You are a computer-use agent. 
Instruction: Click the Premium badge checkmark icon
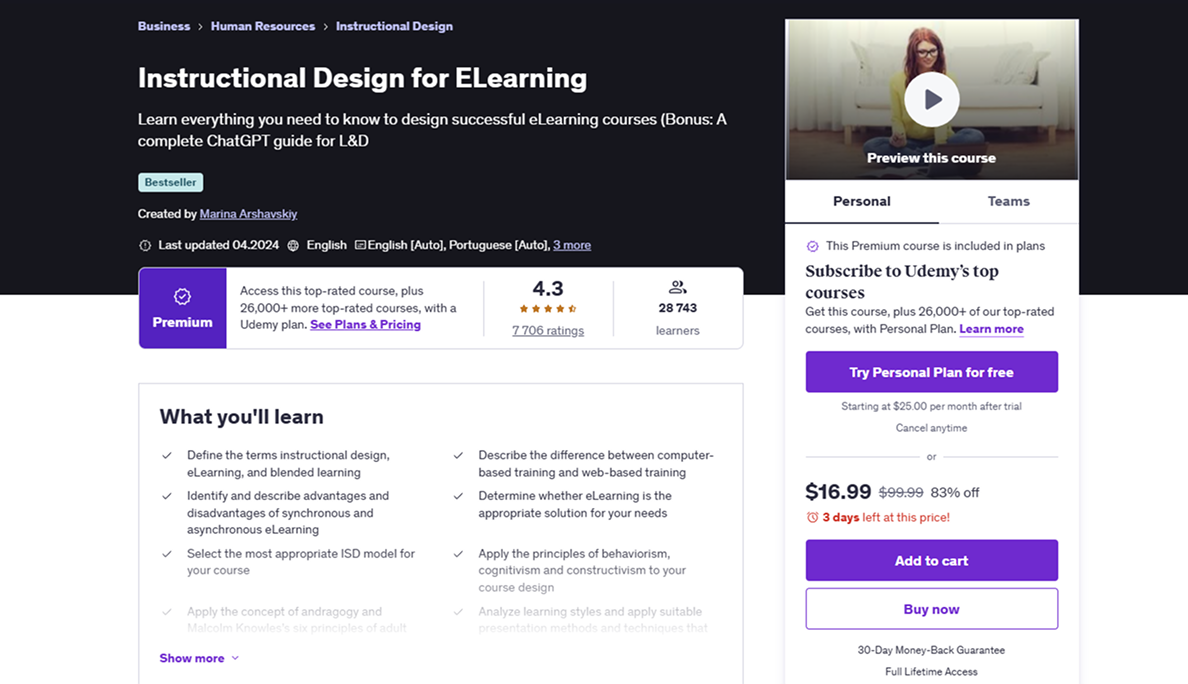click(182, 296)
